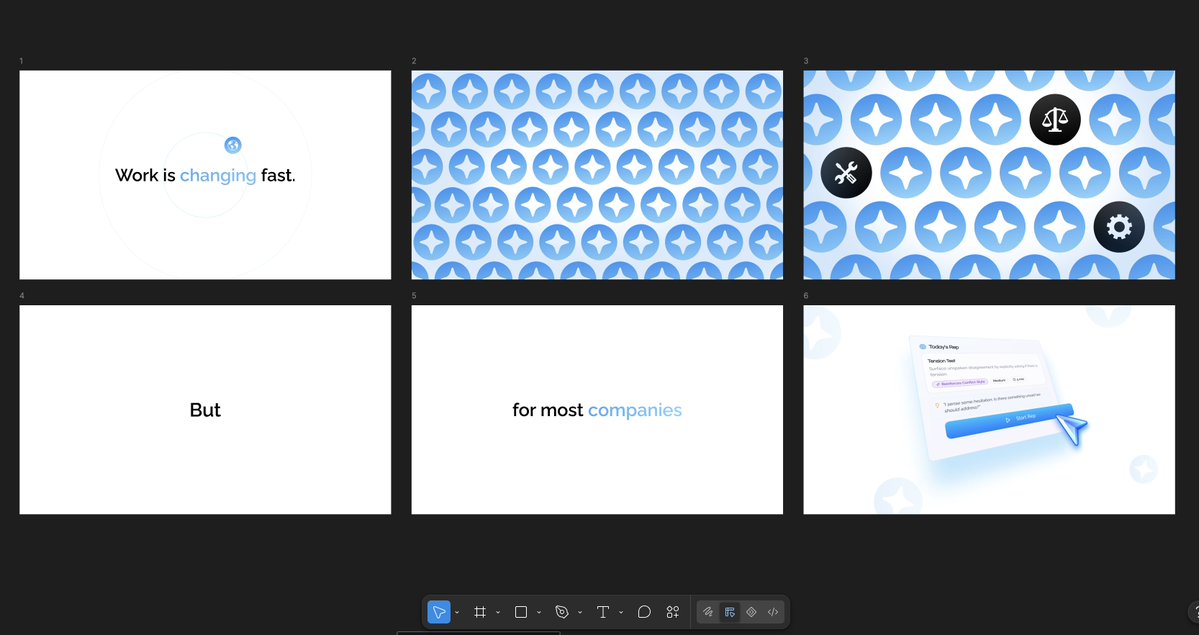The image size is (1199, 635).
Task: Select the Text tool
Action: tap(603, 612)
